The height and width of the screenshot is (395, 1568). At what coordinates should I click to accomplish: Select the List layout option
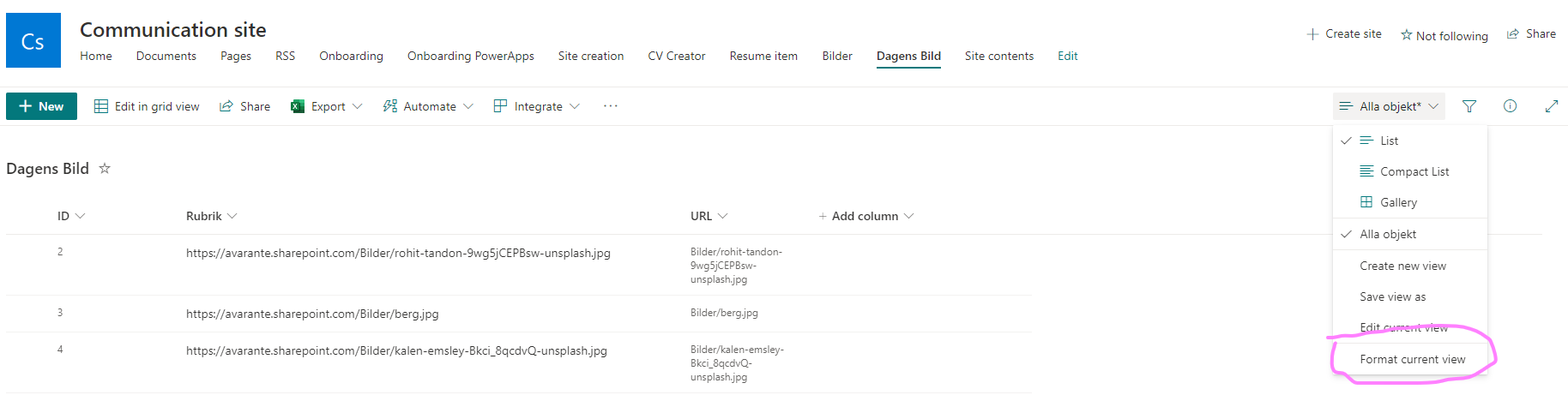click(1389, 141)
